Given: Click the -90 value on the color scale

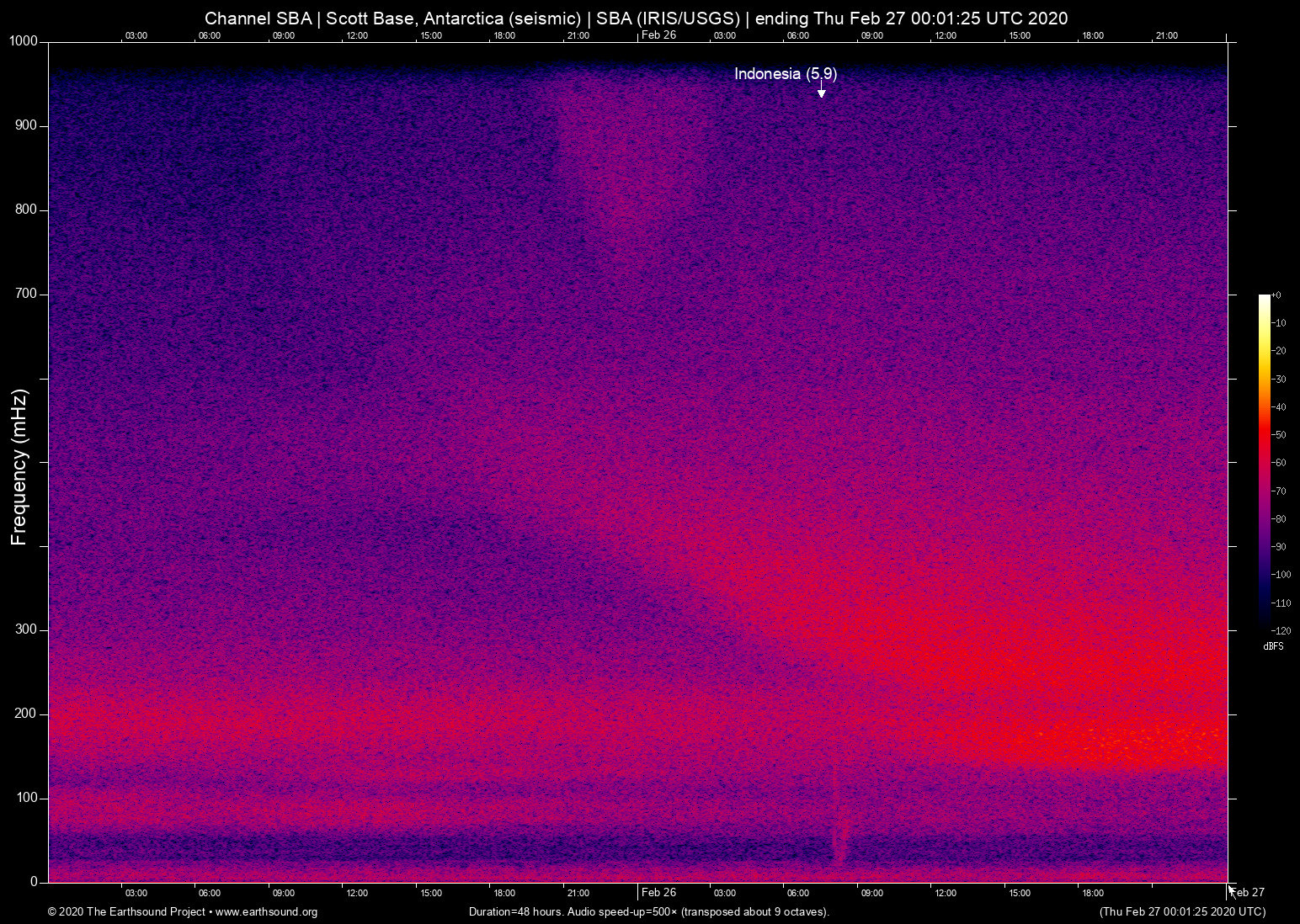Looking at the screenshot, I should pyautogui.click(x=1279, y=547).
